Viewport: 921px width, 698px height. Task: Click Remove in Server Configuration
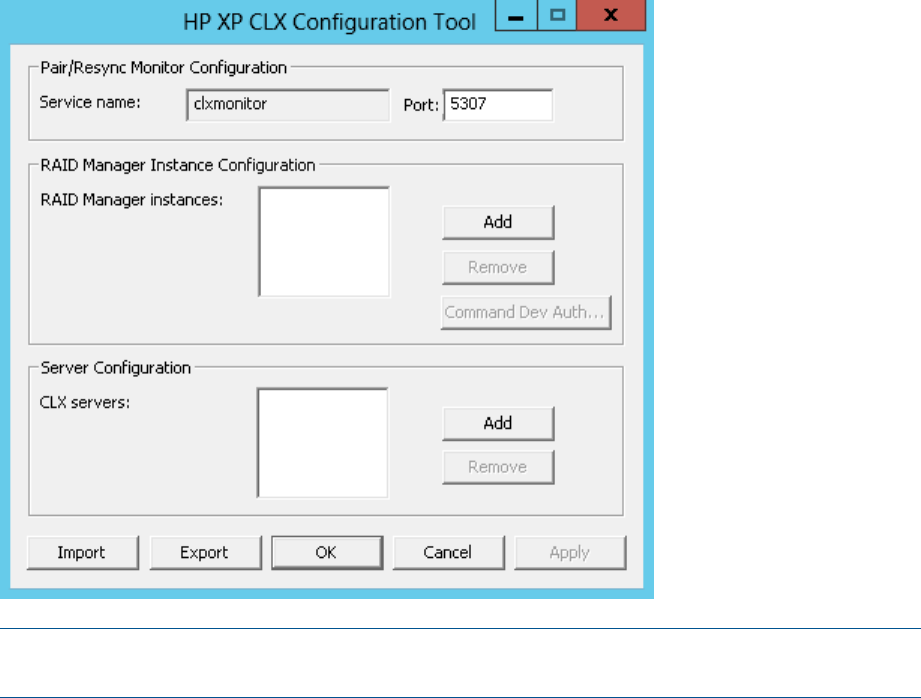498,467
